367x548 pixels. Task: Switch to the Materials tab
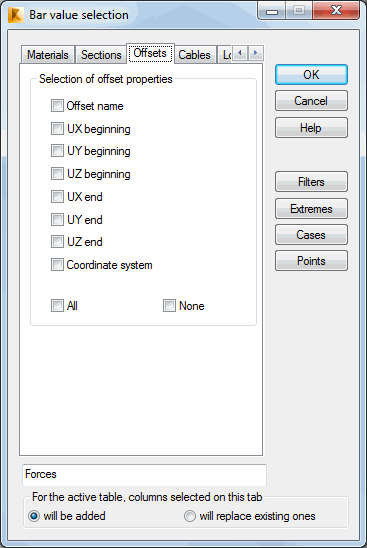pyautogui.click(x=48, y=55)
